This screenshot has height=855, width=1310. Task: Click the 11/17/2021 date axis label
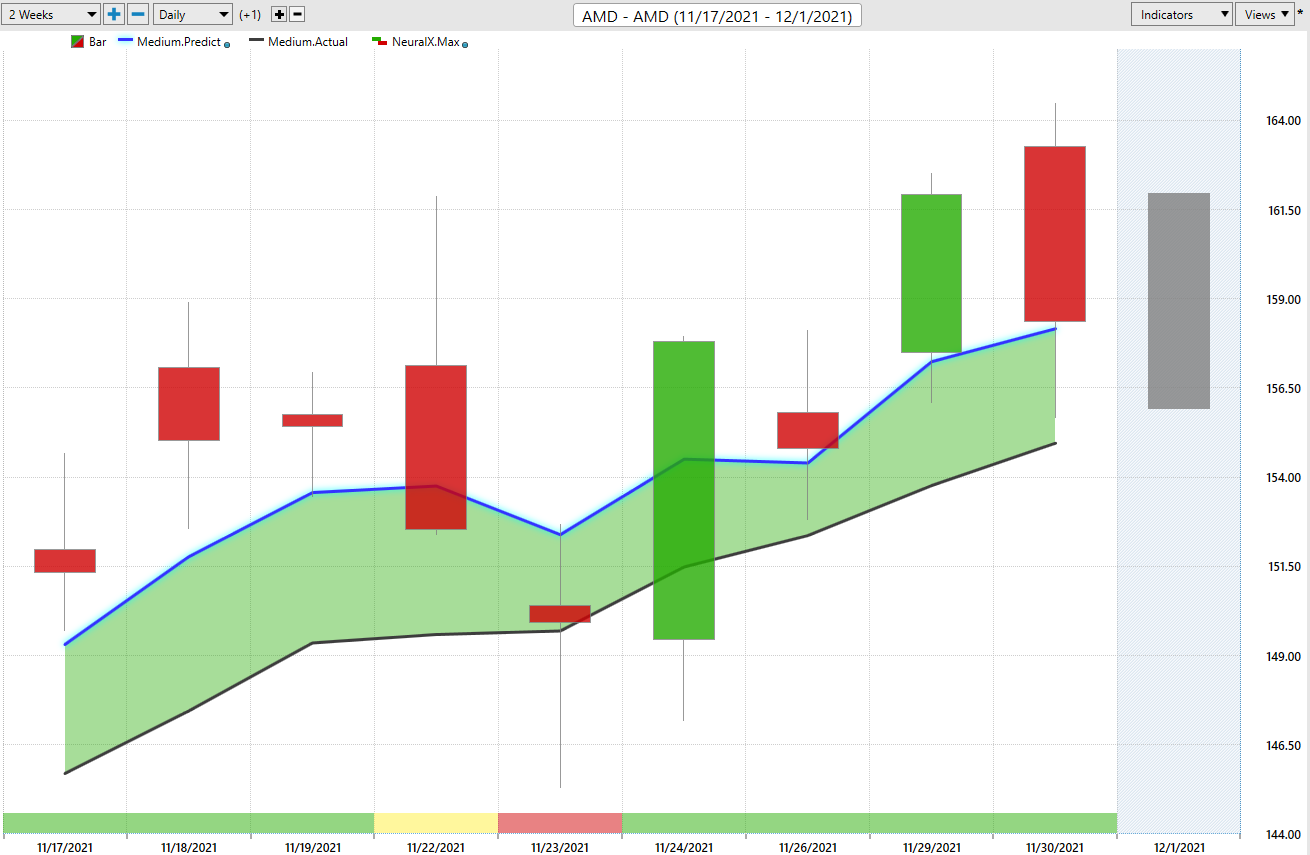click(65, 847)
